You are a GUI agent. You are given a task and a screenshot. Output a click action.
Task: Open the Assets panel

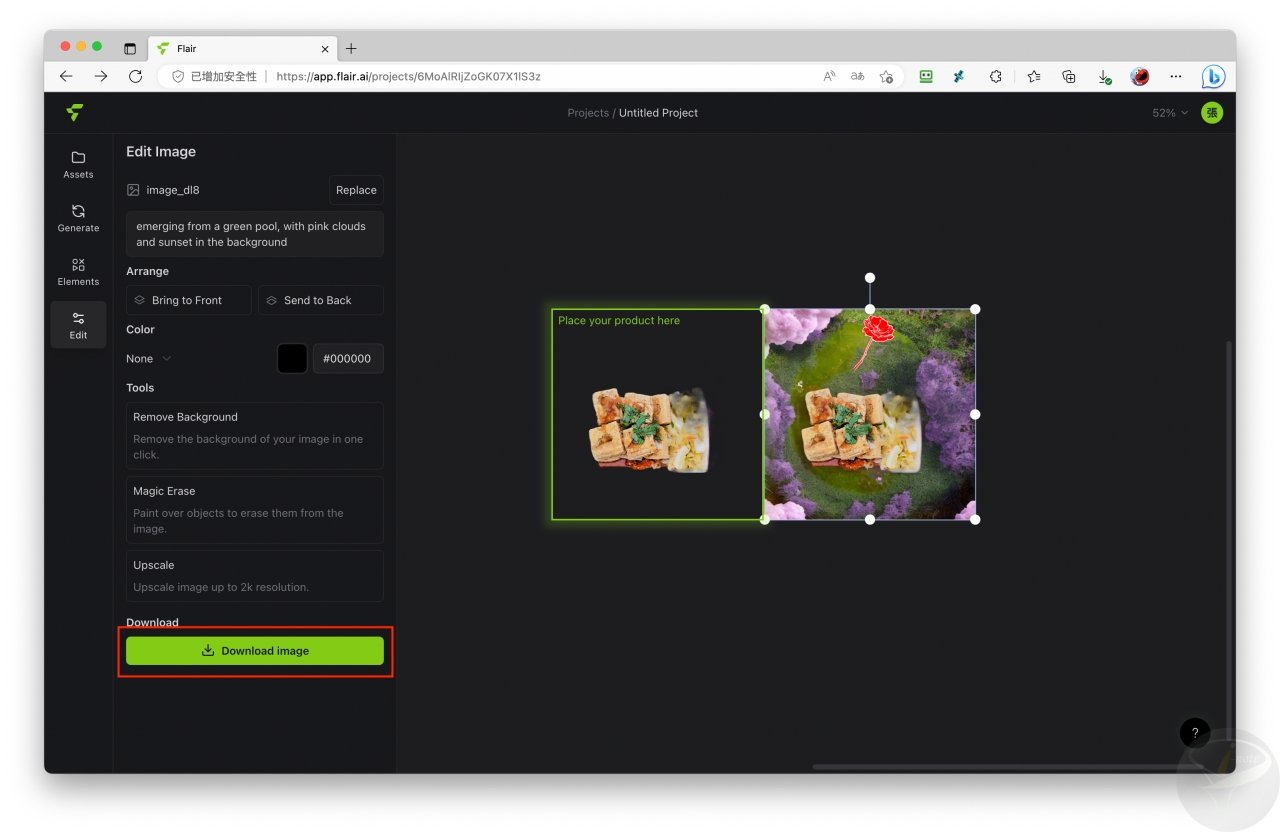click(x=78, y=165)
